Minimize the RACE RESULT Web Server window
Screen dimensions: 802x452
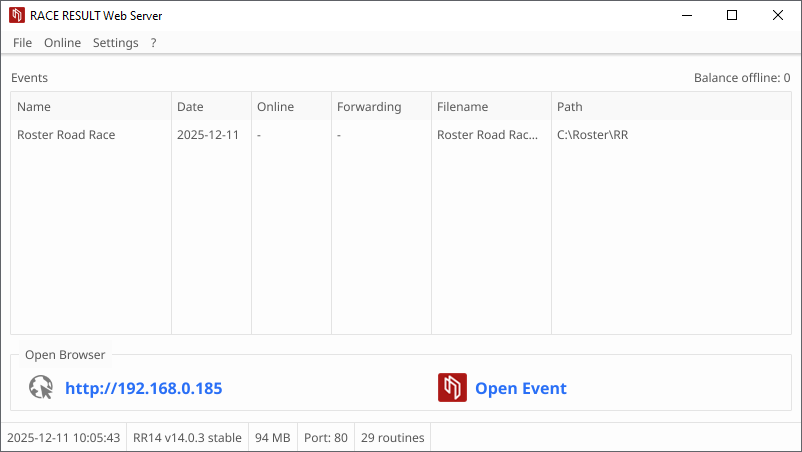(687, 15)
